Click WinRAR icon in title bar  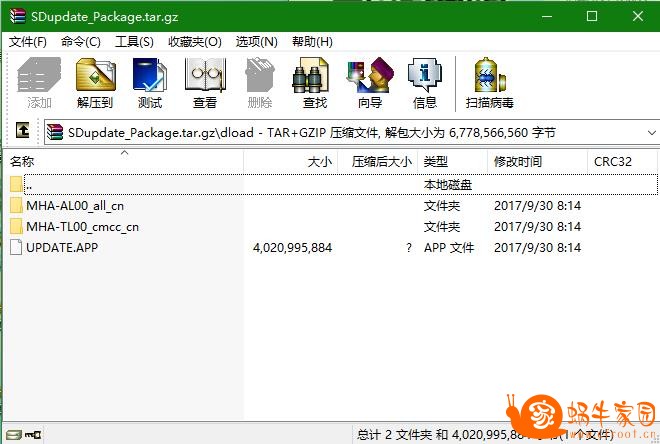pyautogui.click(x=18, y=16)
